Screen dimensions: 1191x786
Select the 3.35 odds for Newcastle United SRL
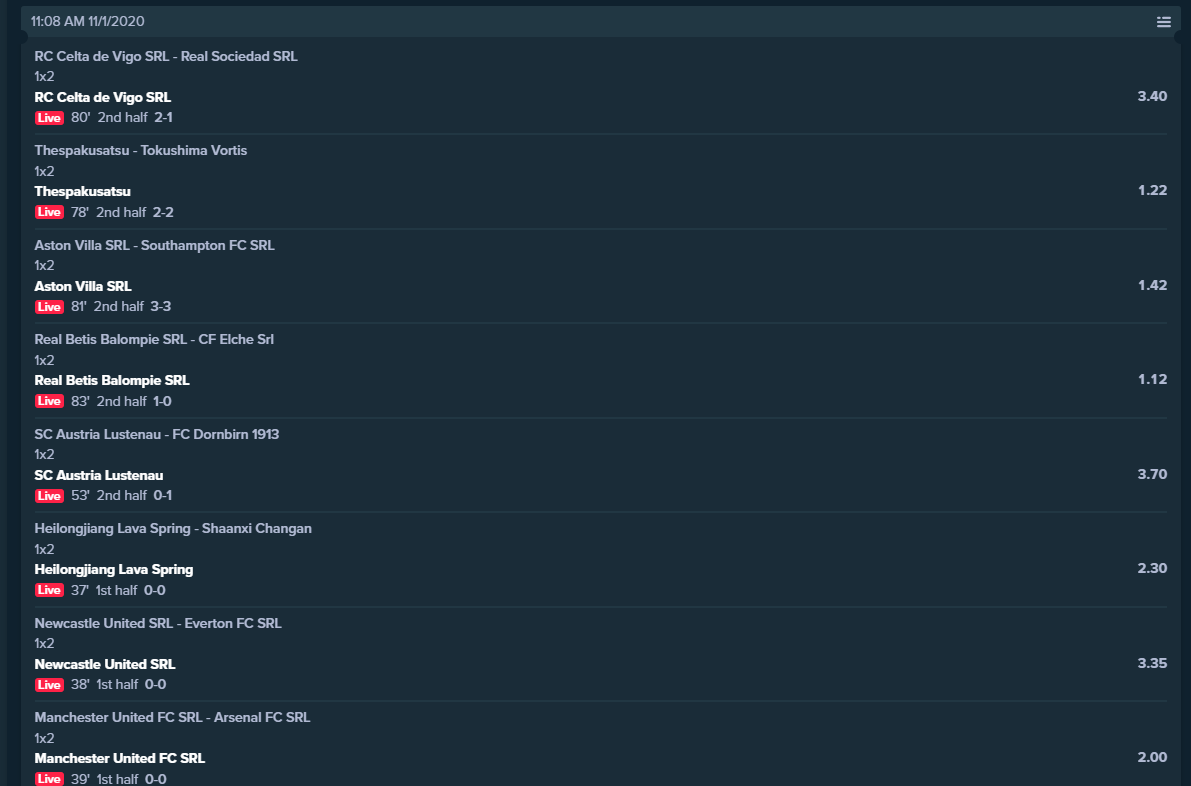point(1152,664)
